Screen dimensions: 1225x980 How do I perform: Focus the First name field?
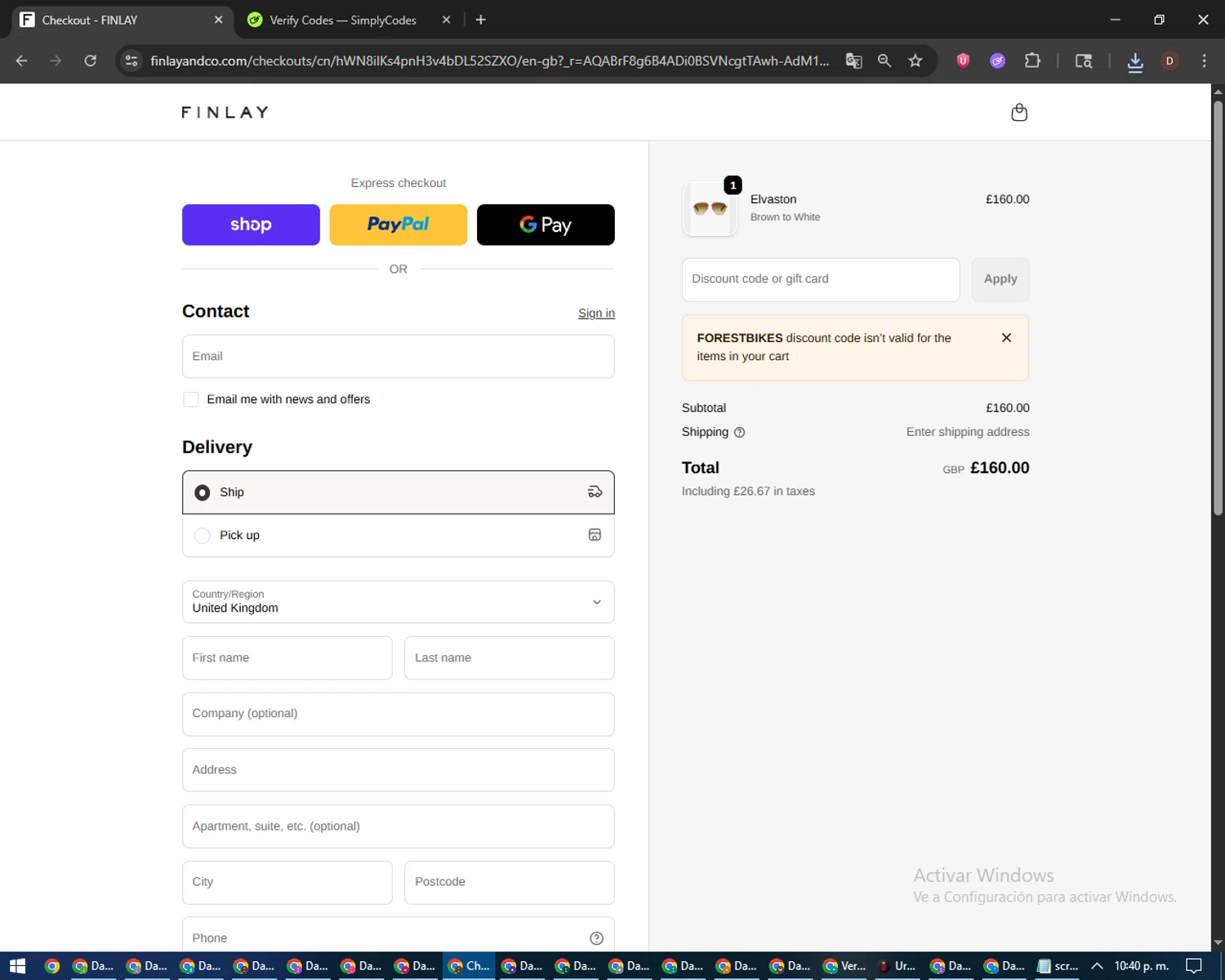pyautogui.click(x=287, y=658)
